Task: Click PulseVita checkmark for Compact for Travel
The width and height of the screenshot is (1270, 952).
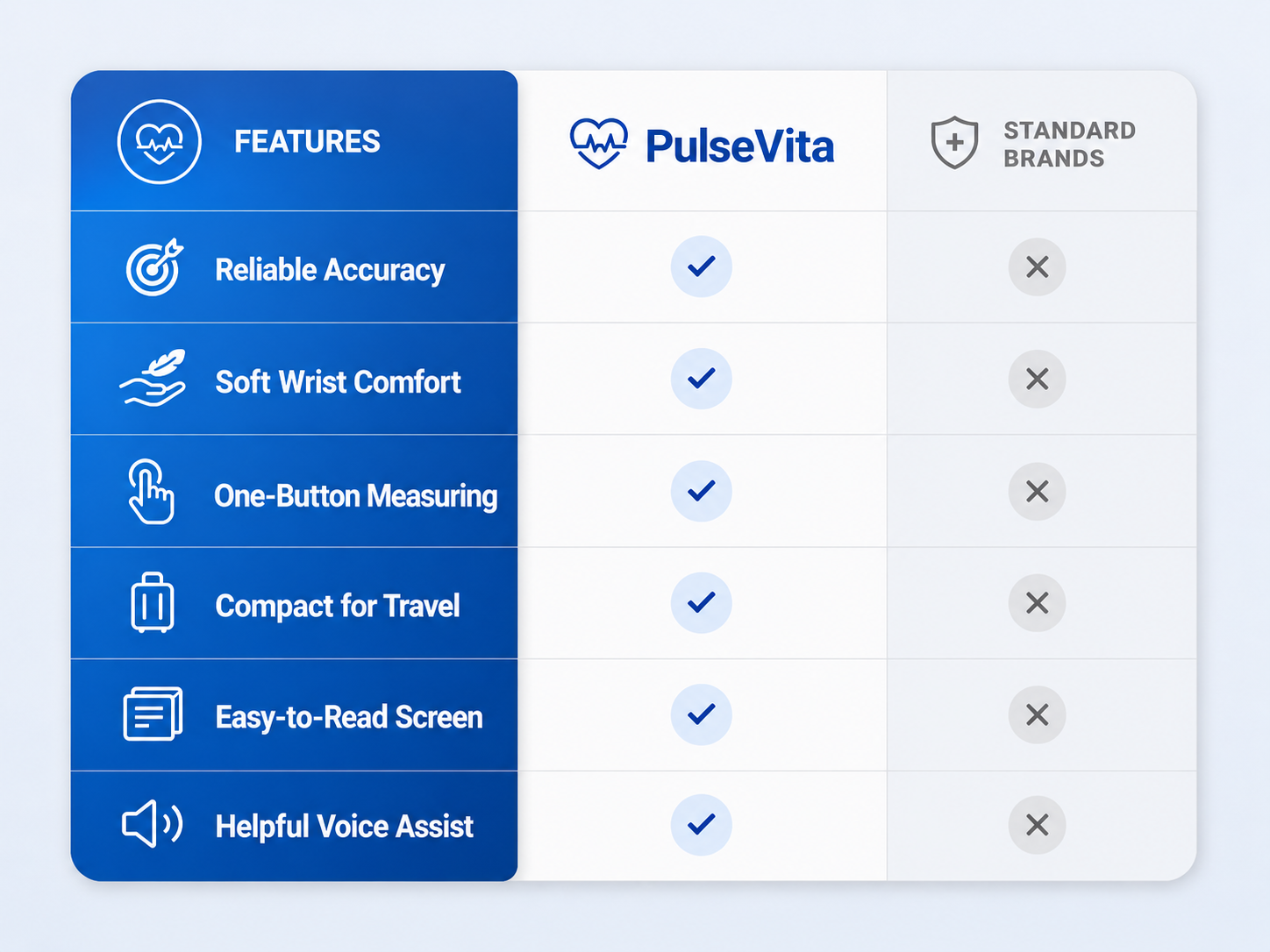Action: coord(702,602)
